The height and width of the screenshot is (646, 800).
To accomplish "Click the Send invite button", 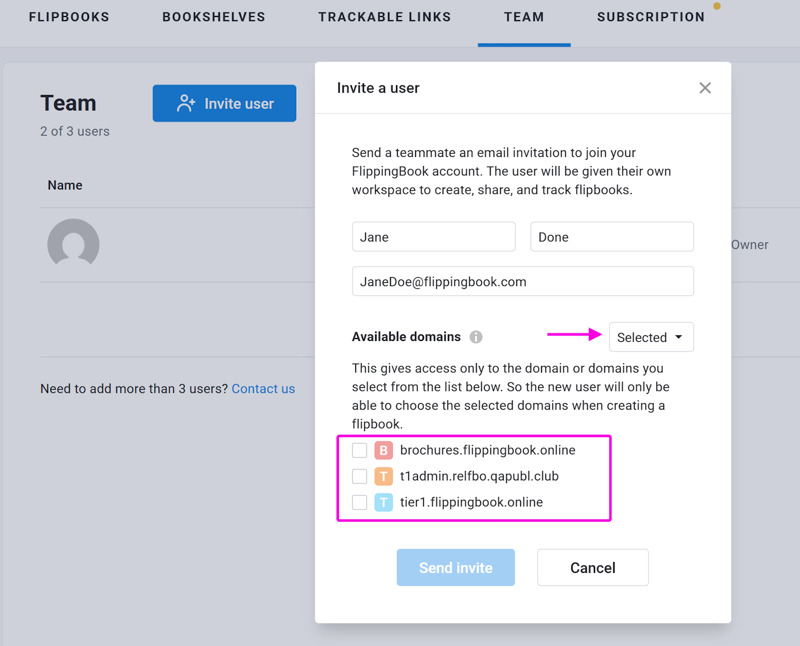I will point(456,567).
